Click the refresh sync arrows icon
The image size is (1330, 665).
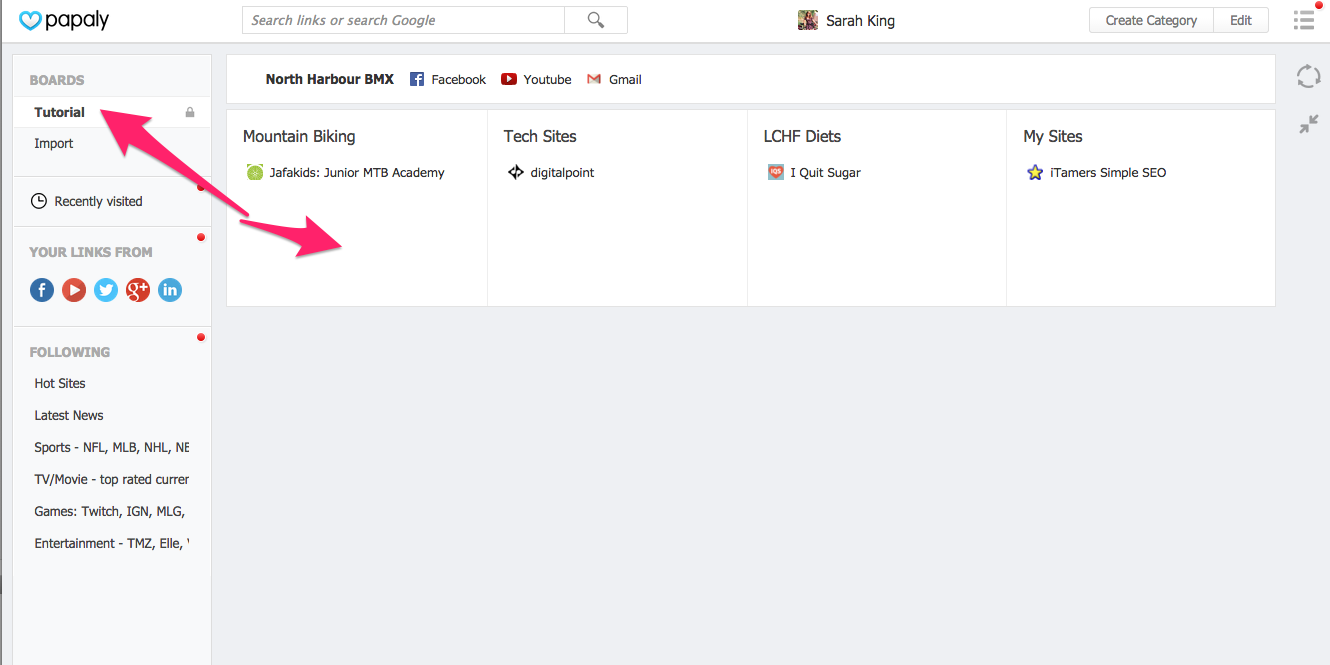tap(1308, 77)
